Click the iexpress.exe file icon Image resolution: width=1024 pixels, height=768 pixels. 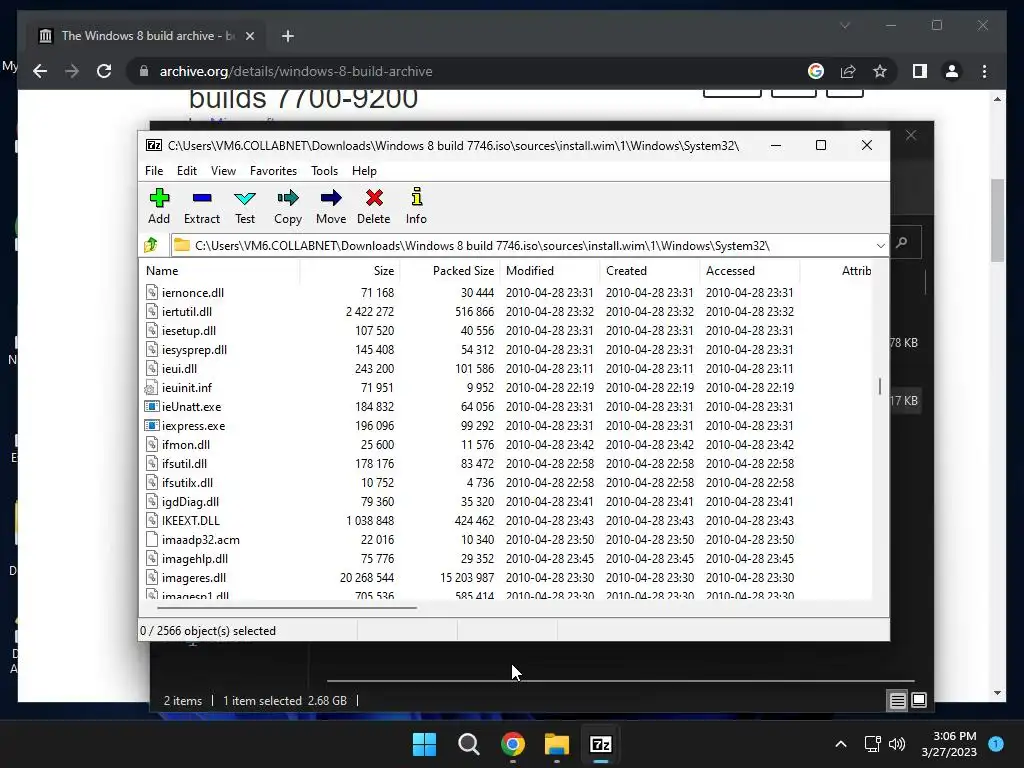152,425
